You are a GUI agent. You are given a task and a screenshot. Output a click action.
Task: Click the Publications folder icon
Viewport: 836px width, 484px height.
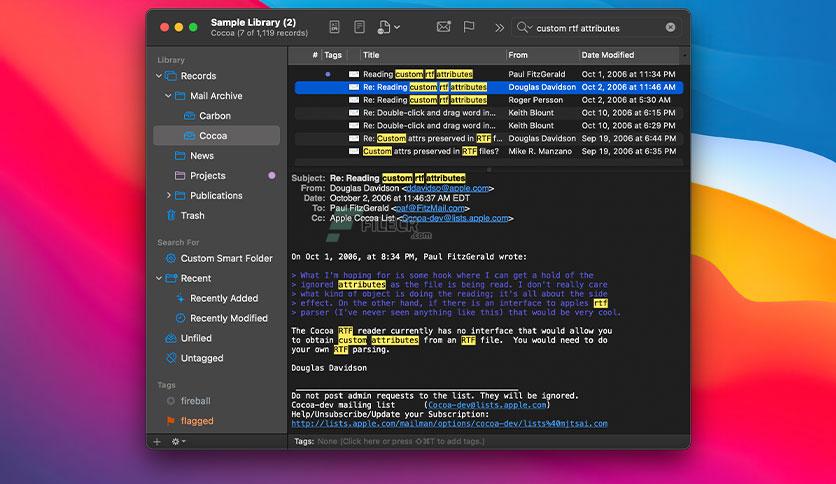click(x=180, y=196)
